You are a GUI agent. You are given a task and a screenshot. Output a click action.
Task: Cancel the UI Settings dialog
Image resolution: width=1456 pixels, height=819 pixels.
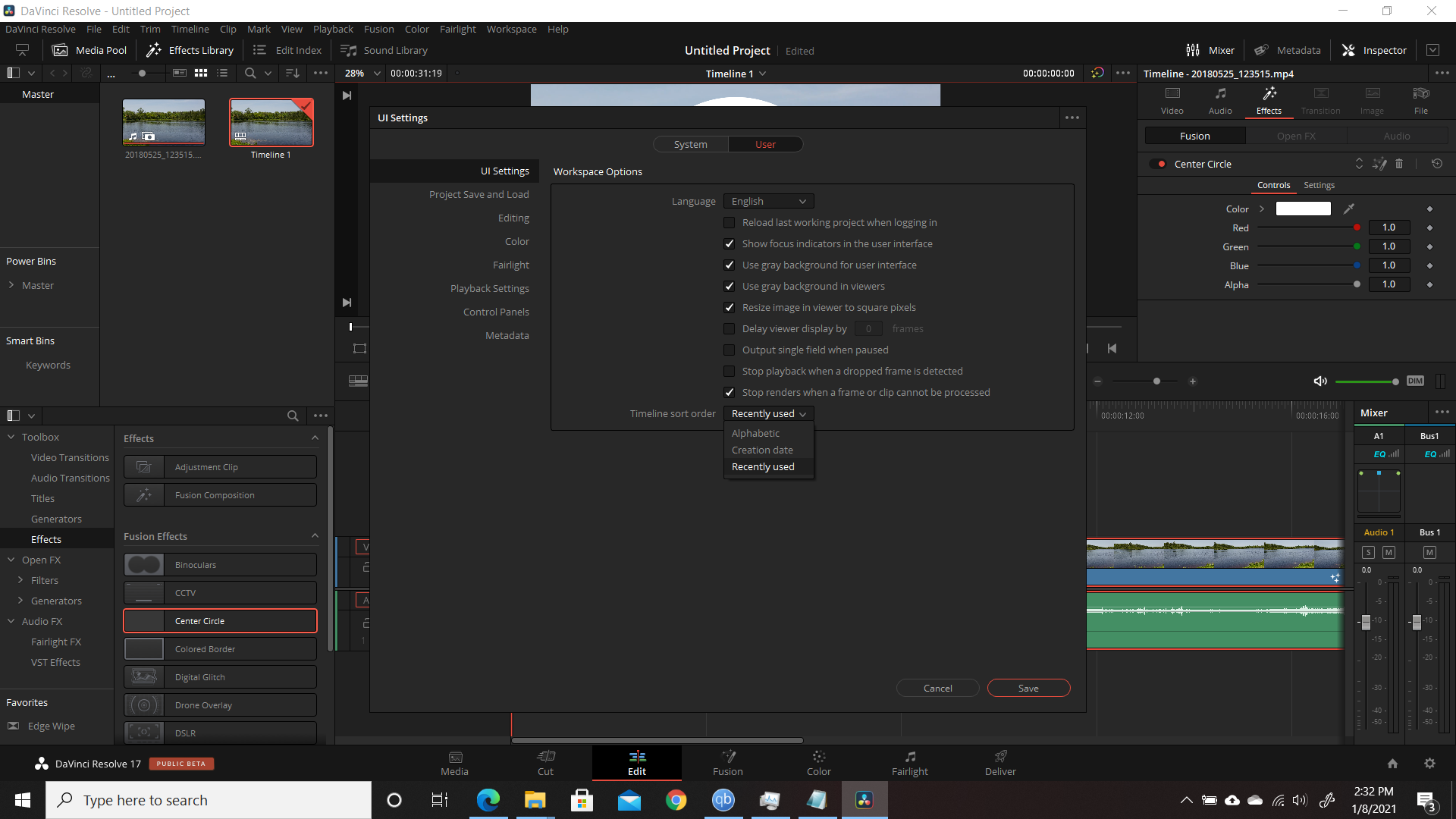(x=937, y=688)
